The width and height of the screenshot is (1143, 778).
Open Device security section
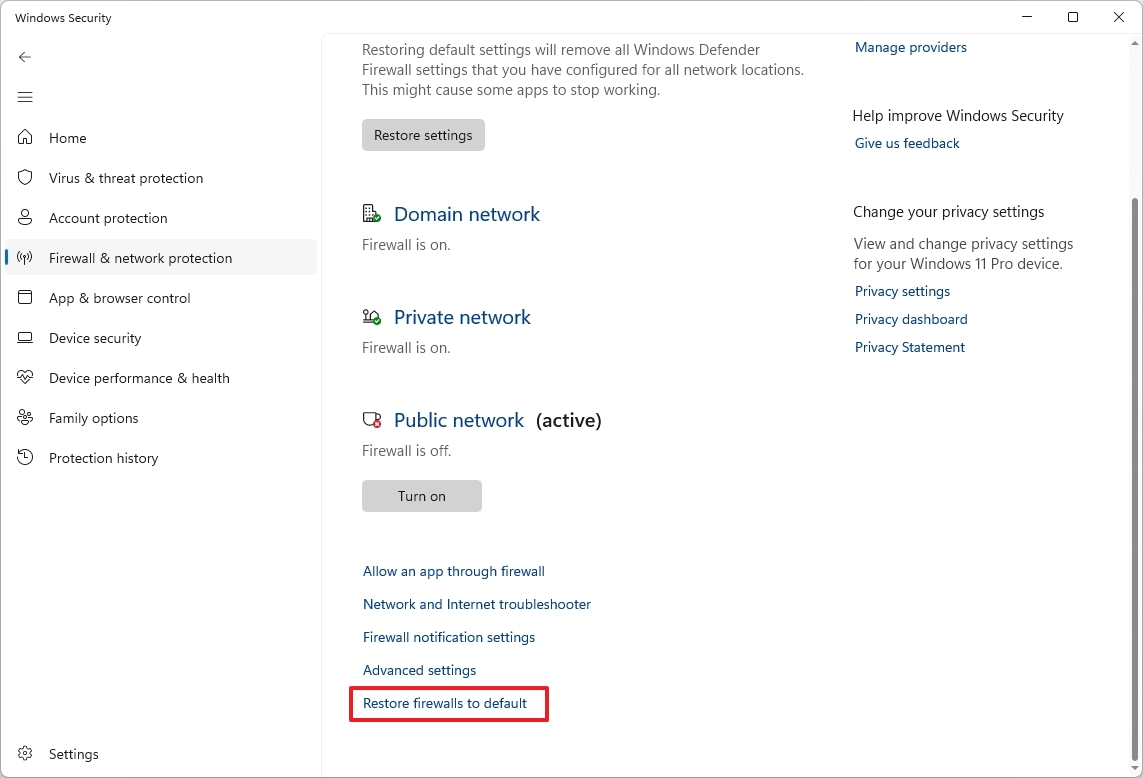97,338
